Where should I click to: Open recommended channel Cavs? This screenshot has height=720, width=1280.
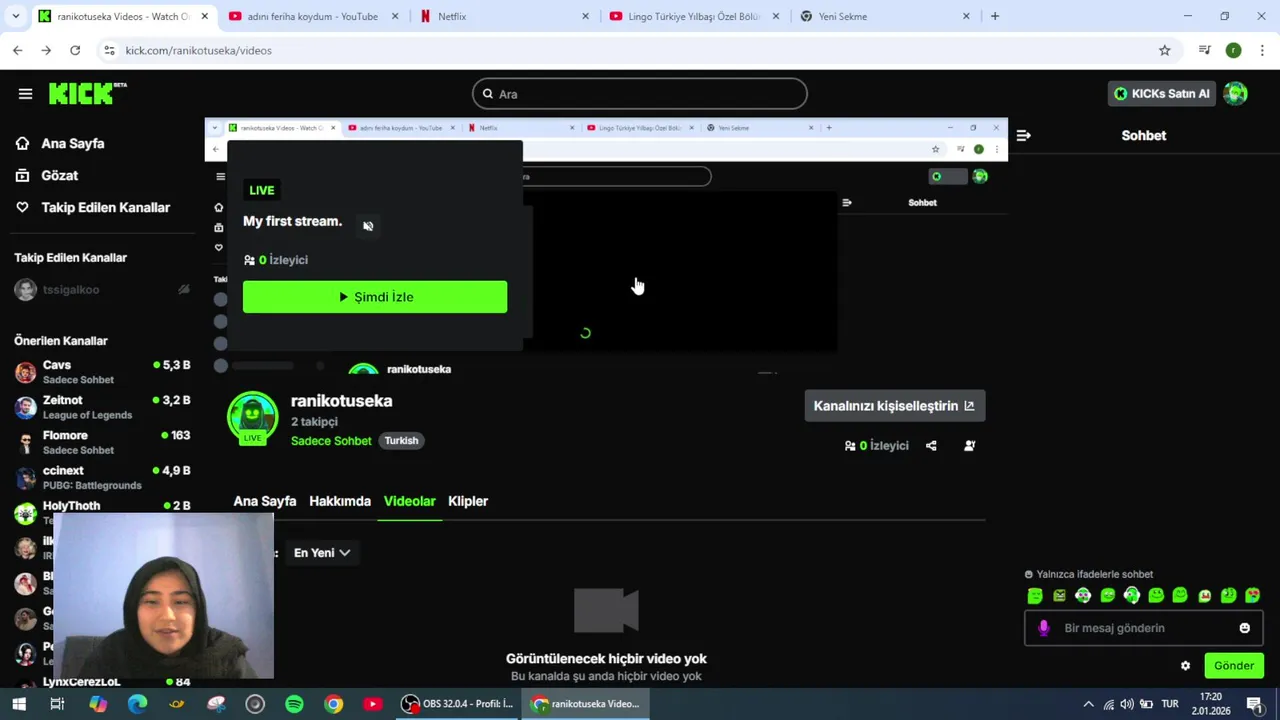coord(102,372)
